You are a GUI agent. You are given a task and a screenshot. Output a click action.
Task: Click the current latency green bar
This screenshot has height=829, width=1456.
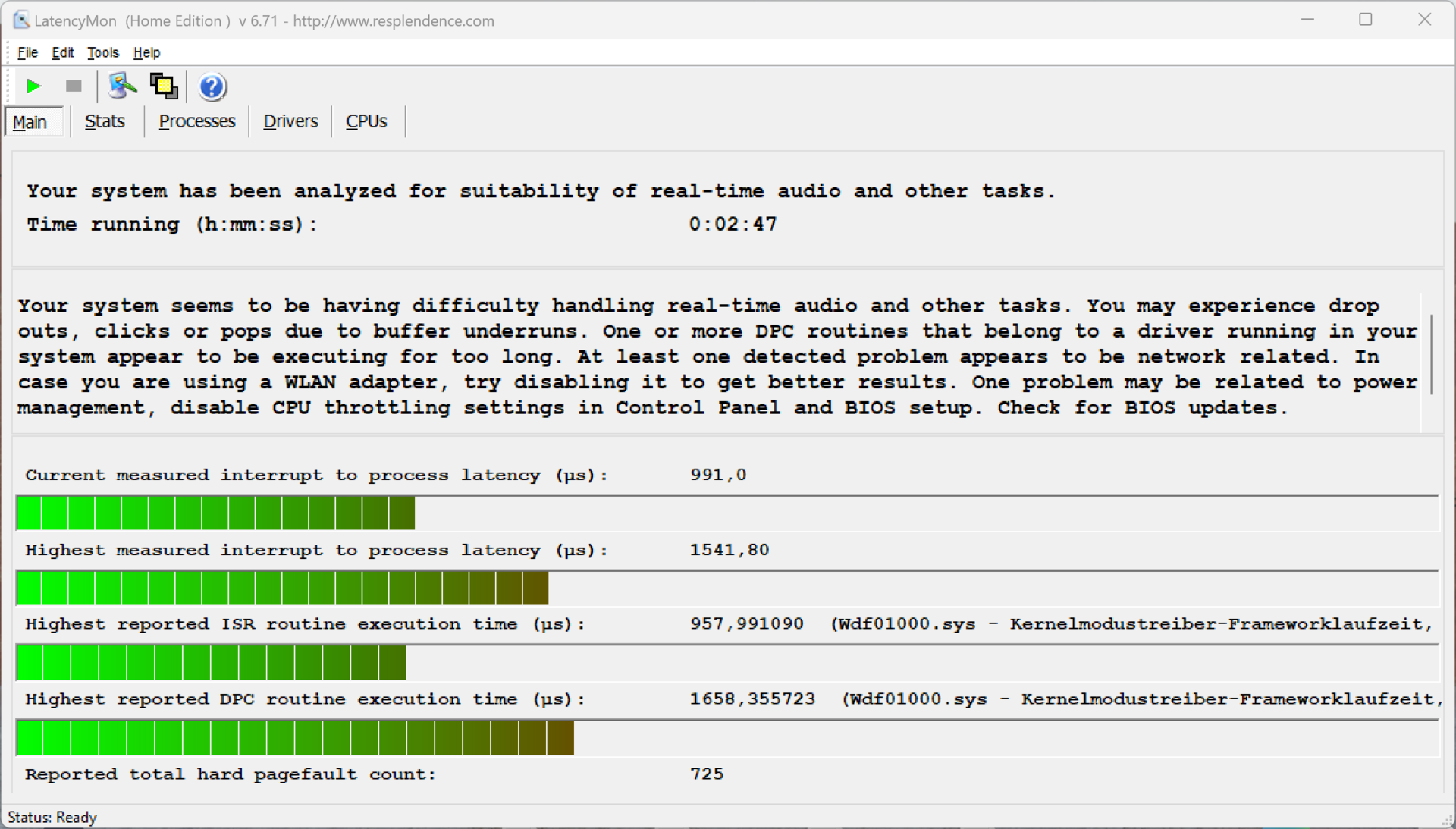tap(215, 513)
